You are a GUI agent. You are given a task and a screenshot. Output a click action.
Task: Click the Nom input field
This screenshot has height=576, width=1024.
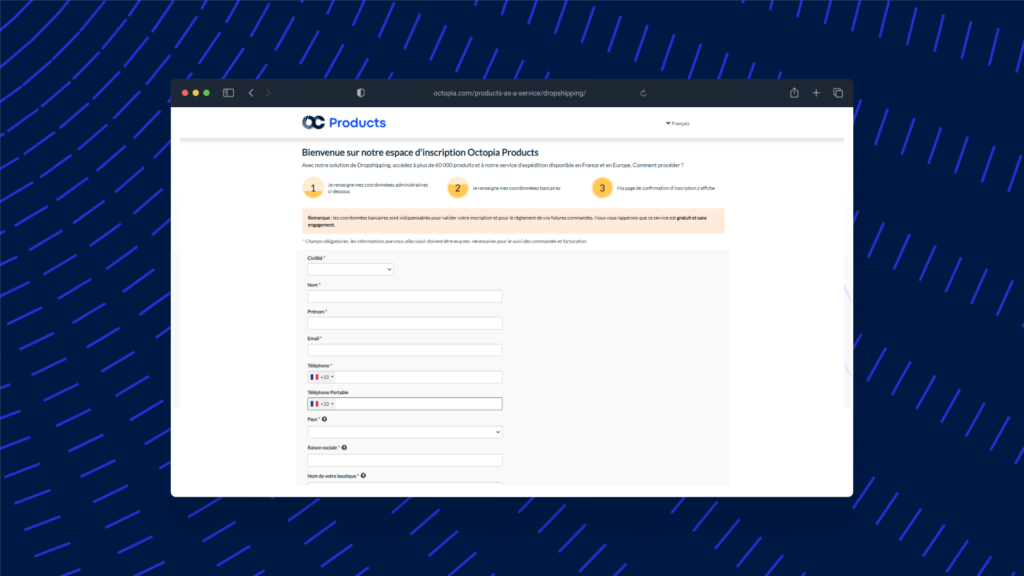[x=404, y=296]
